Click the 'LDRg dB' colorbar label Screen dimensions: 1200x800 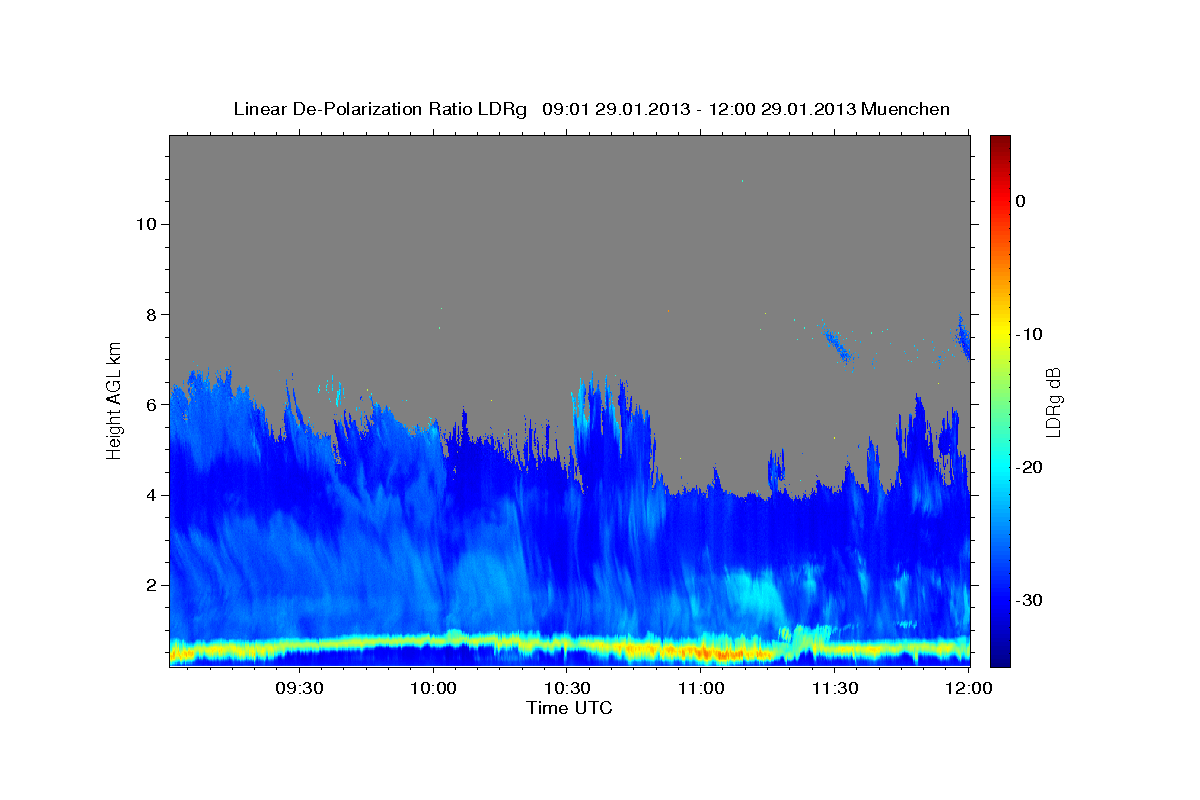pos(1053,402)
